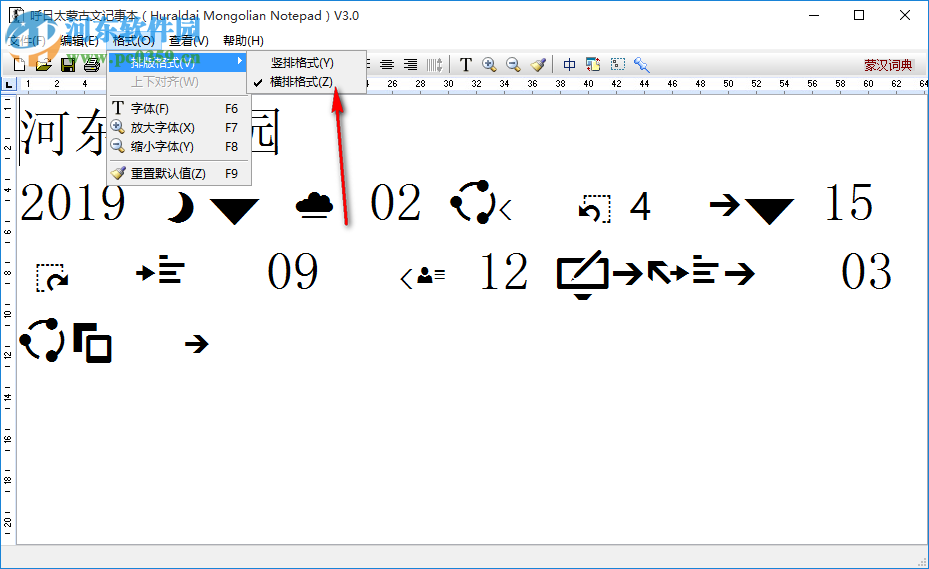Click the Open file folder icon

point(43,65)
